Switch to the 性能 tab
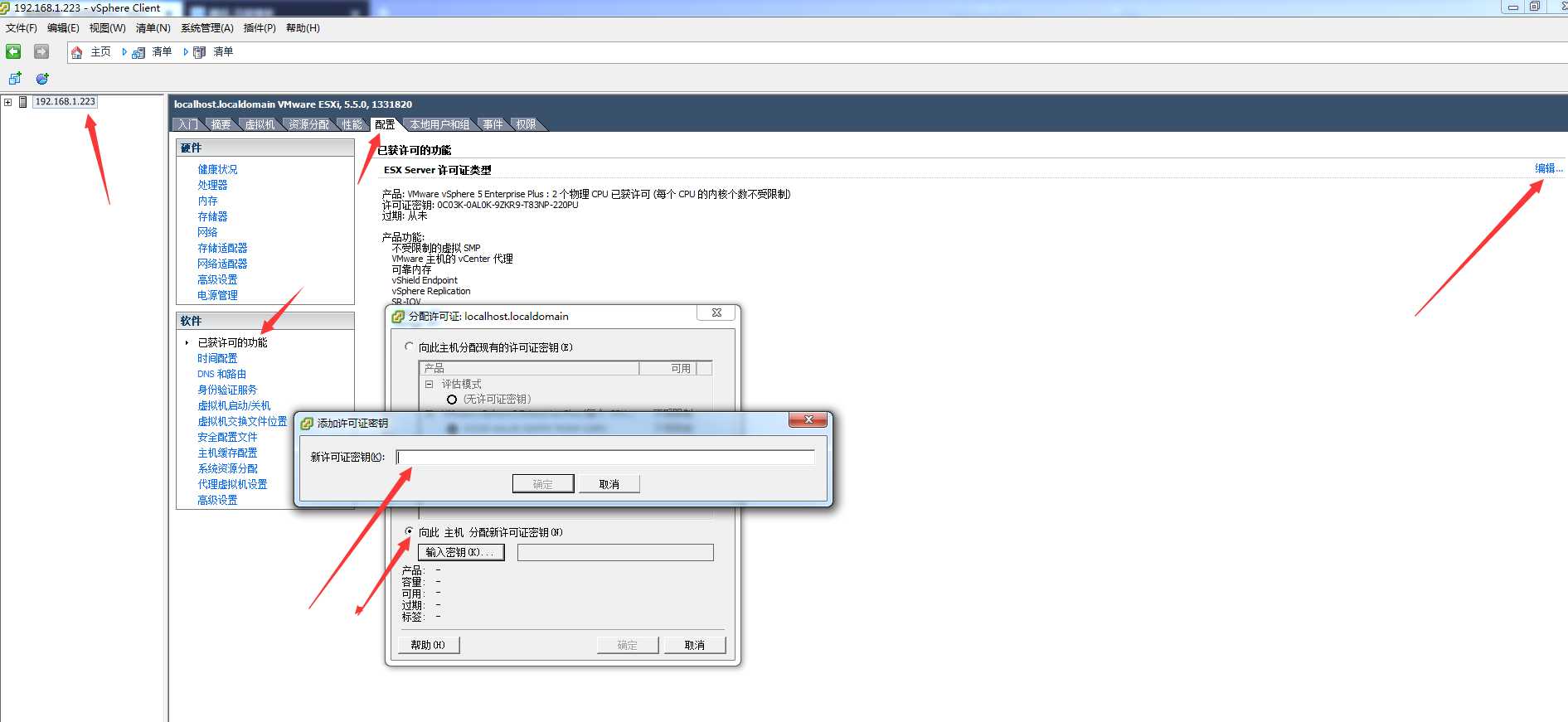This screenshot has width=1568, height=722. tap(352, 124)
